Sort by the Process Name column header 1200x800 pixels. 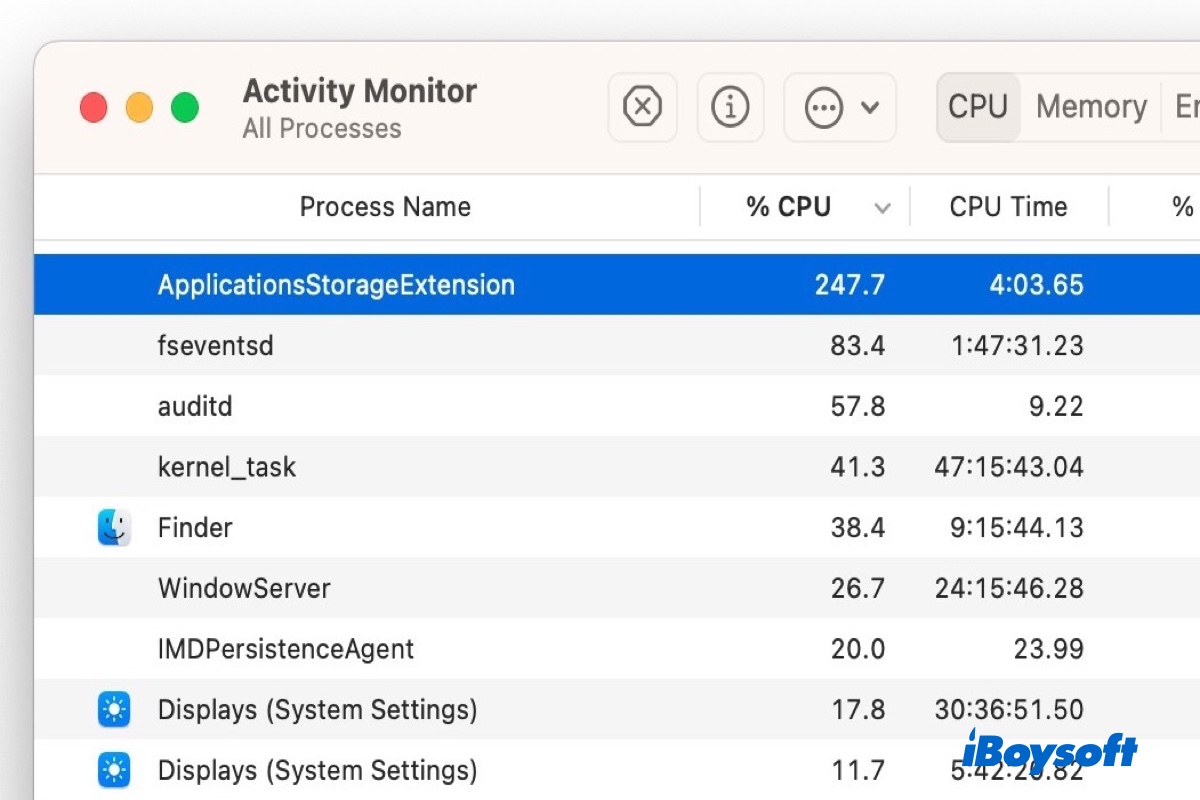tap(385, 207)
